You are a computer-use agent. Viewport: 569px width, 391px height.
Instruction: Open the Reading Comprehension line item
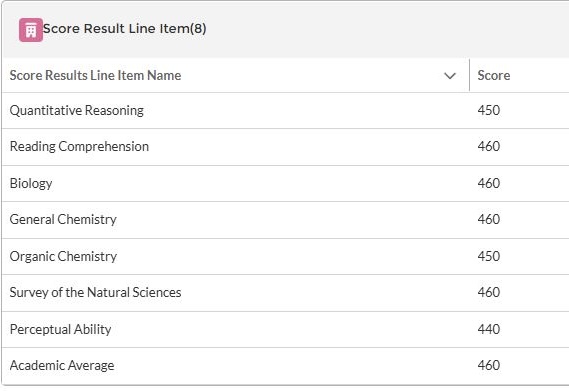pyautogui.click(x=79, y=147)
